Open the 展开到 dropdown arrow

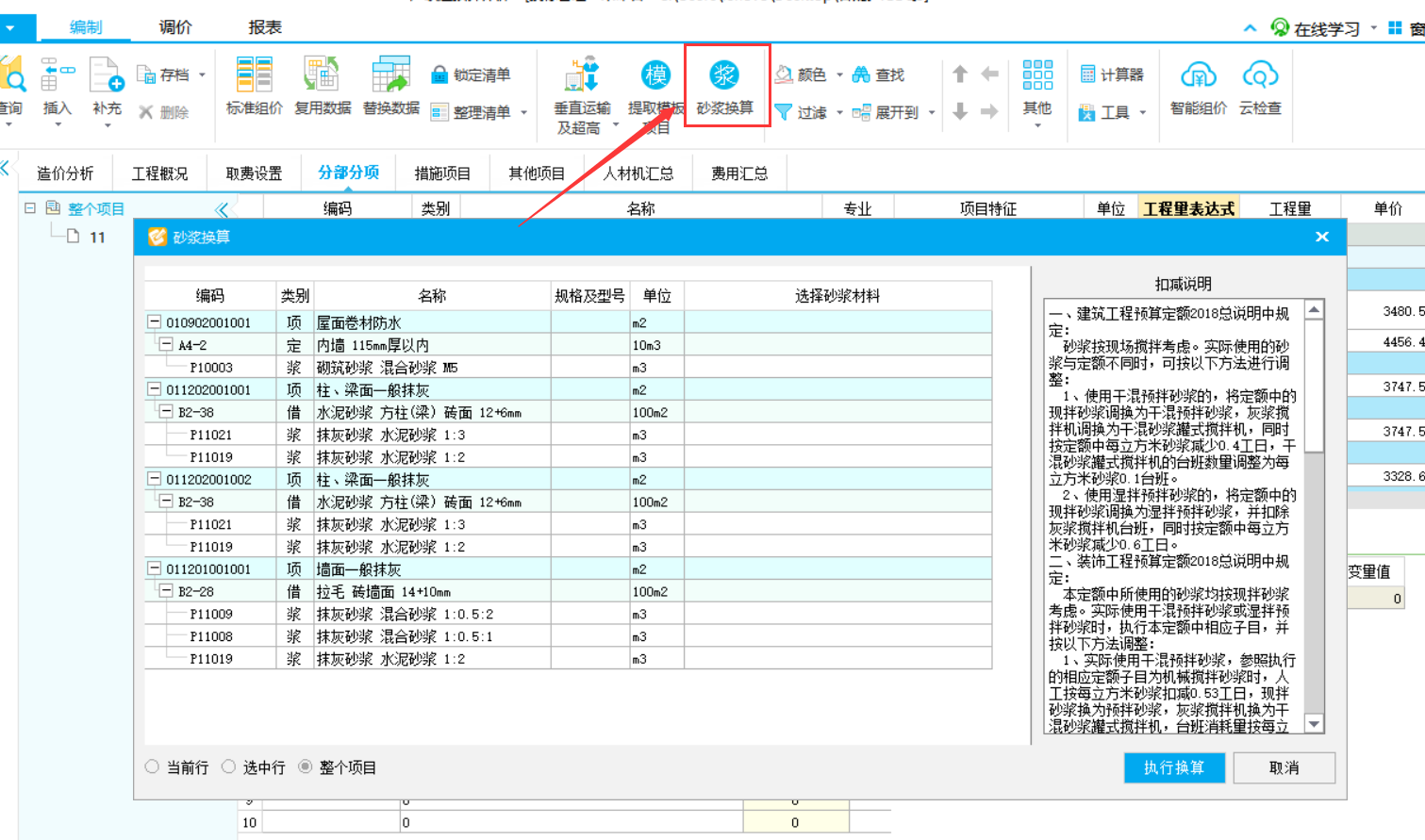(x=932, y=112)
